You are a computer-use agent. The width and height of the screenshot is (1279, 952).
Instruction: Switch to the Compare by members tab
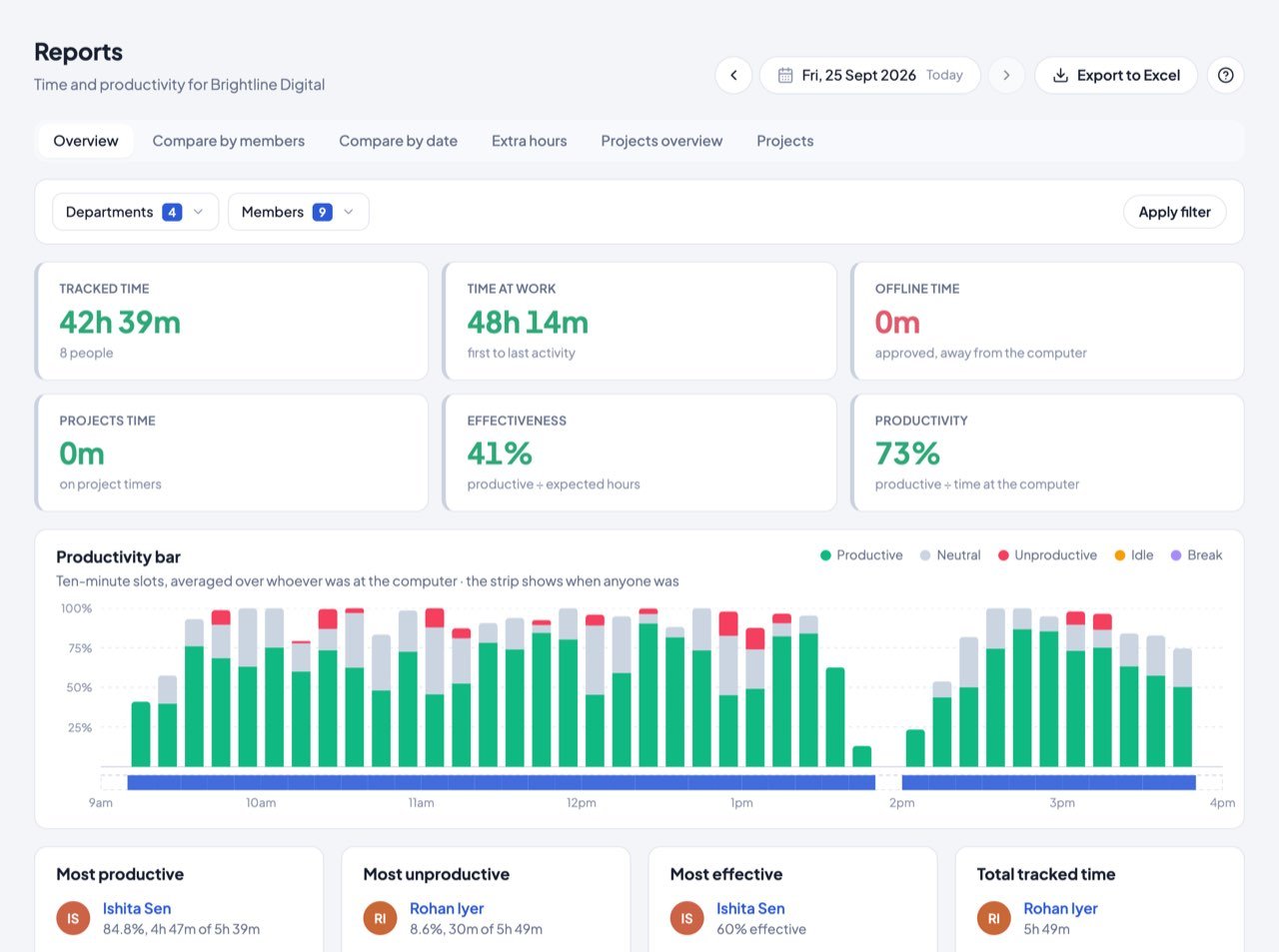(x=229, y=141)
